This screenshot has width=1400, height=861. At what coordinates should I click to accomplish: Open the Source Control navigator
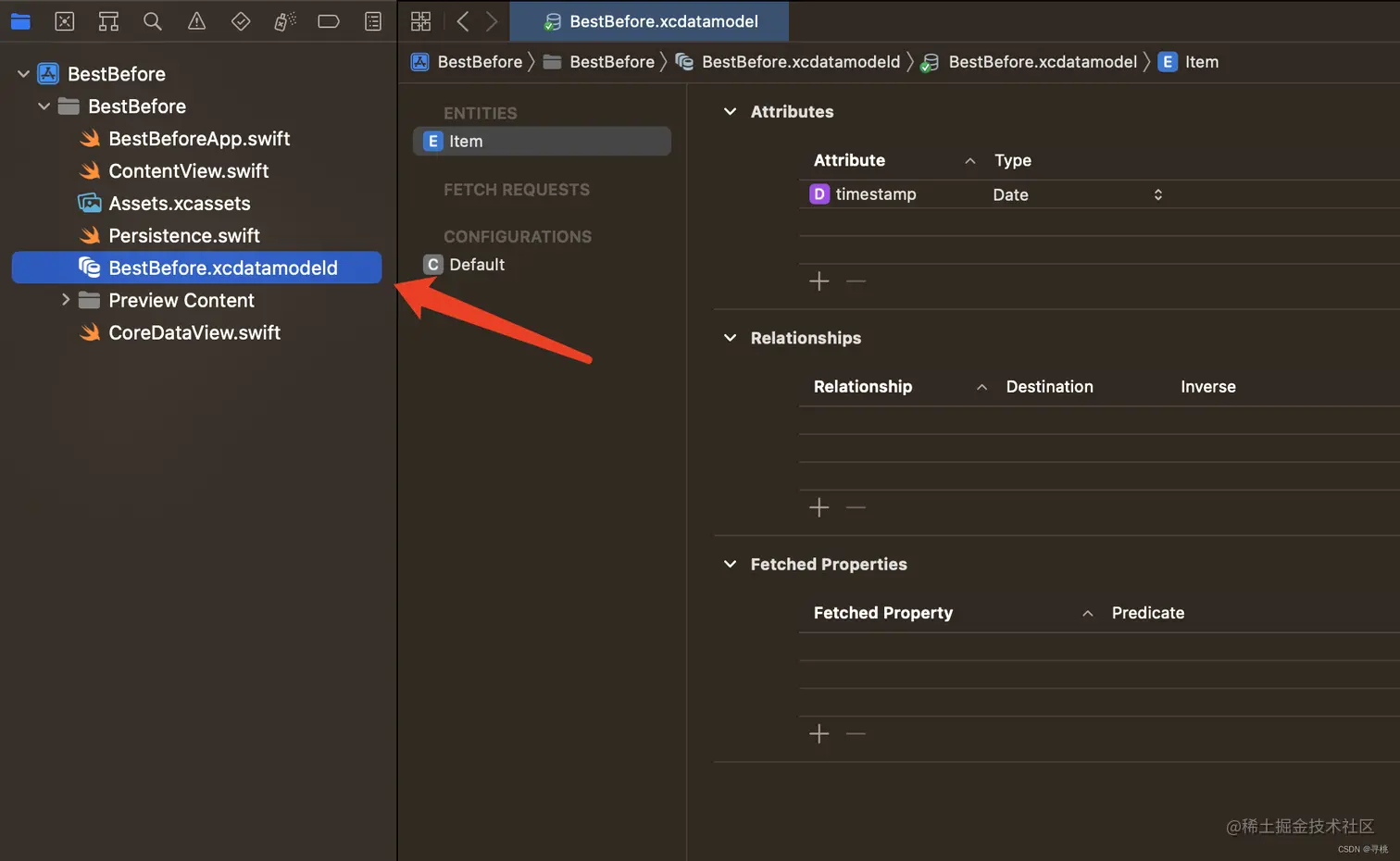coord(65,21)
